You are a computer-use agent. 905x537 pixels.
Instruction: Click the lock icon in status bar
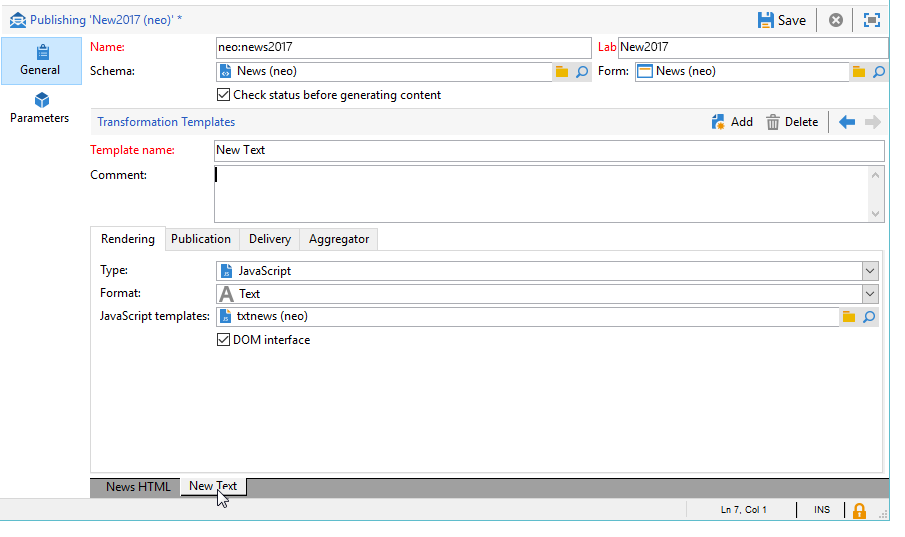click(x=859, y=510)
